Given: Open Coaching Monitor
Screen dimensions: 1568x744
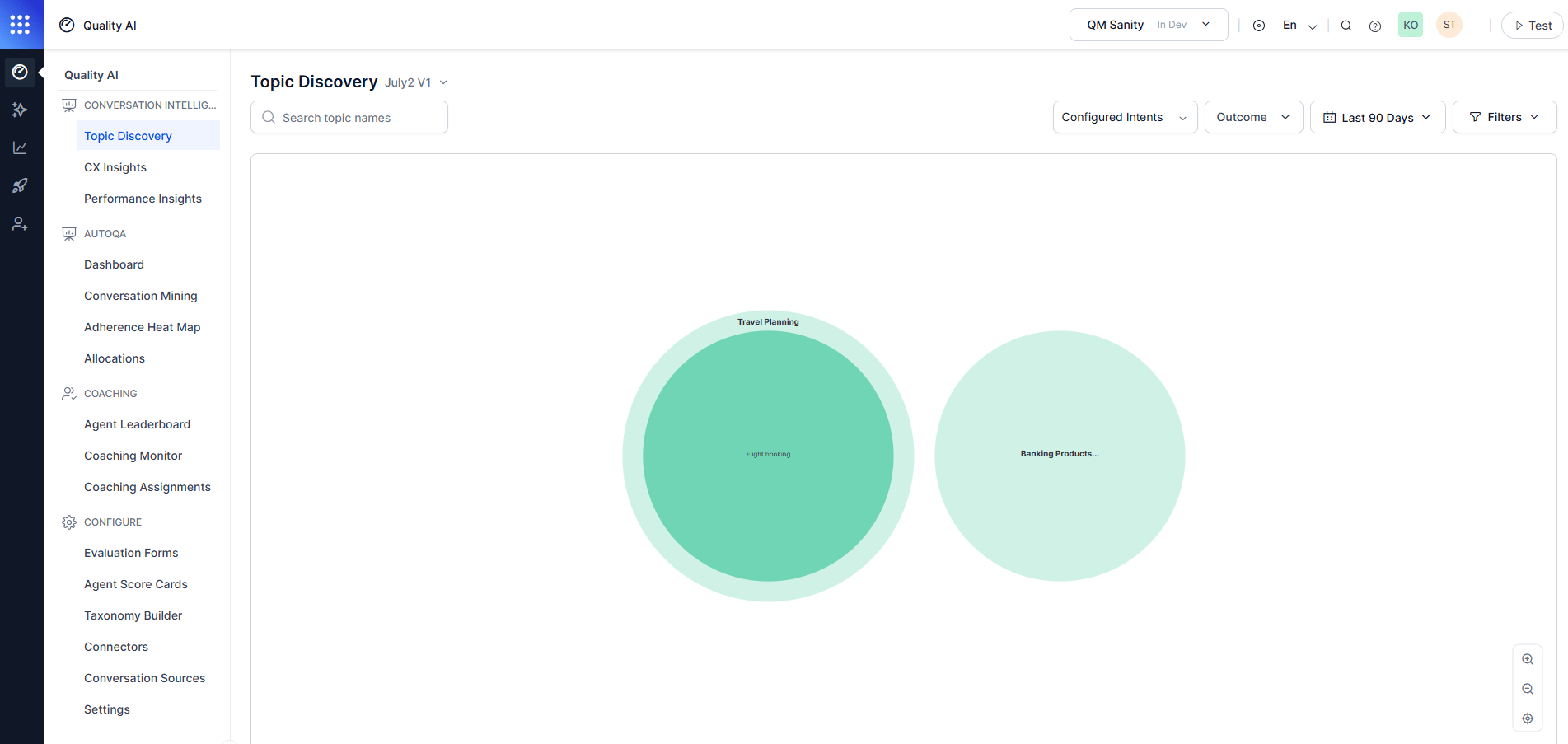Looking at the screenshot, I should [133, 456].
